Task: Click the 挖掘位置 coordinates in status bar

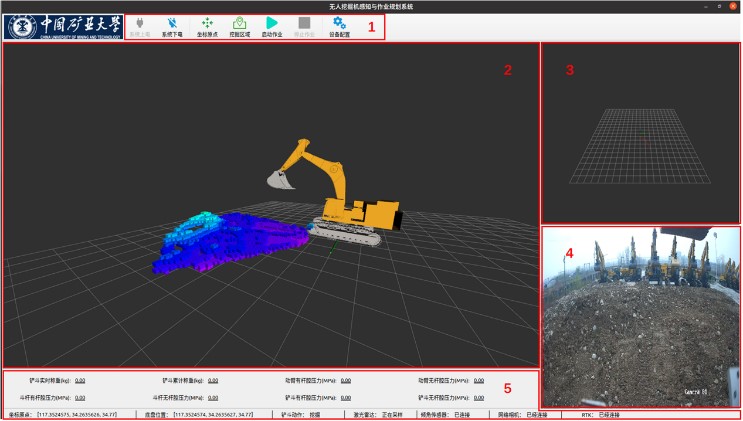Action: pos(214,414)
